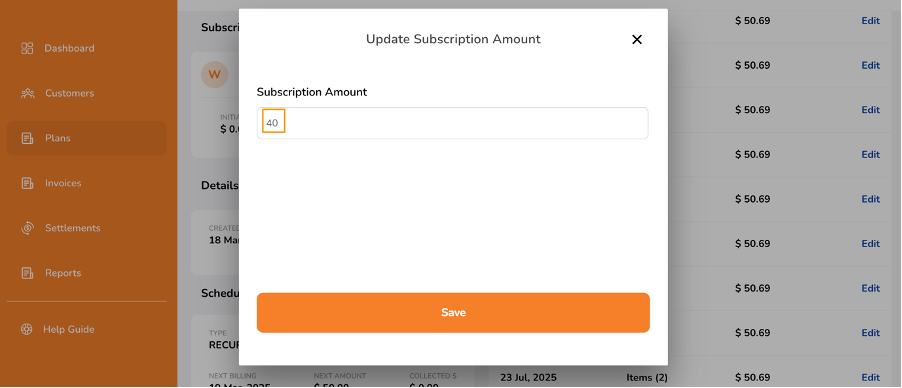Close the Update Subscription Amount dialog
902x388 pixels.
(x=637, y=40)
